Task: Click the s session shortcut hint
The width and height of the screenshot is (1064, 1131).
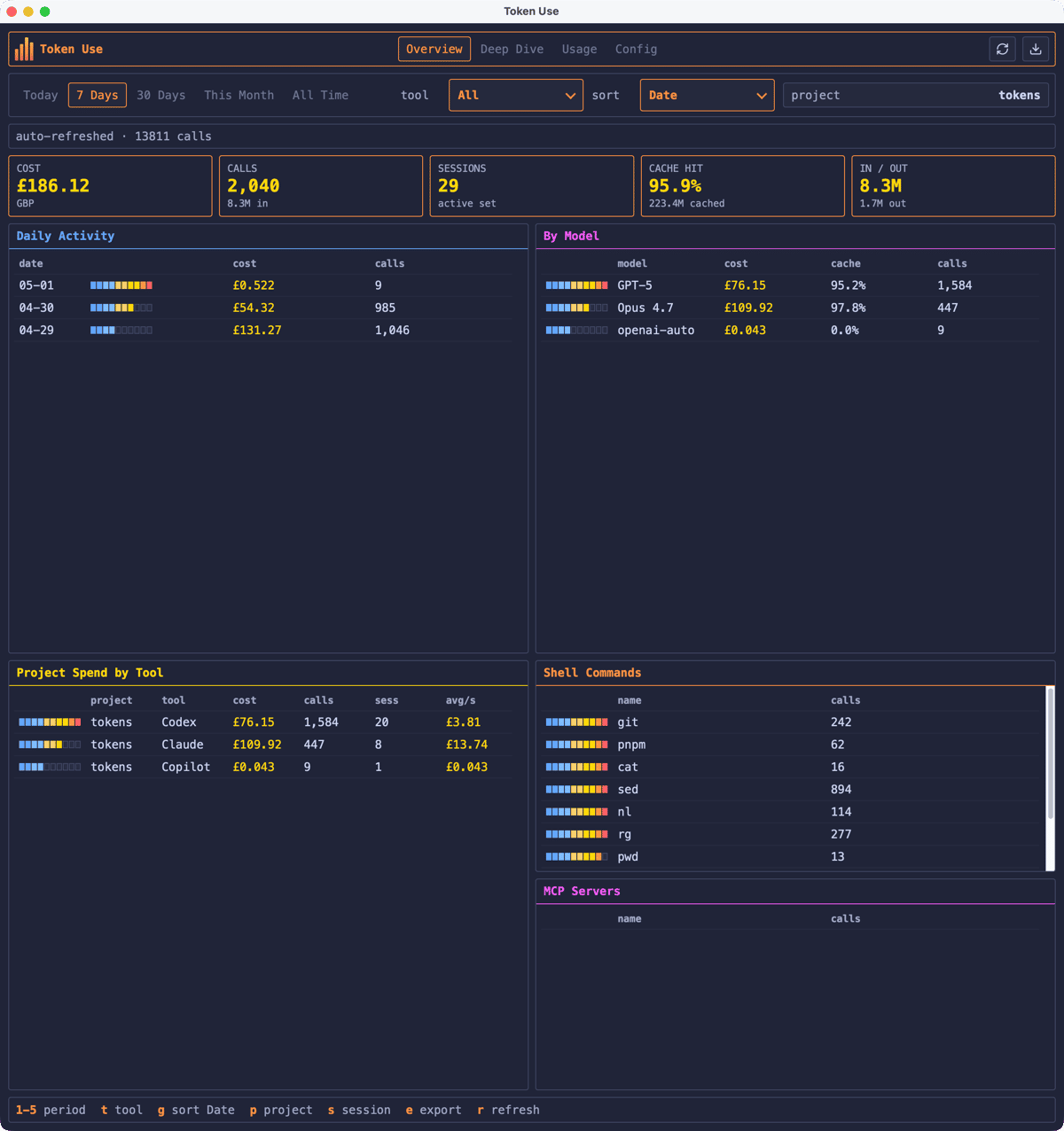Action: (359, 1110)
